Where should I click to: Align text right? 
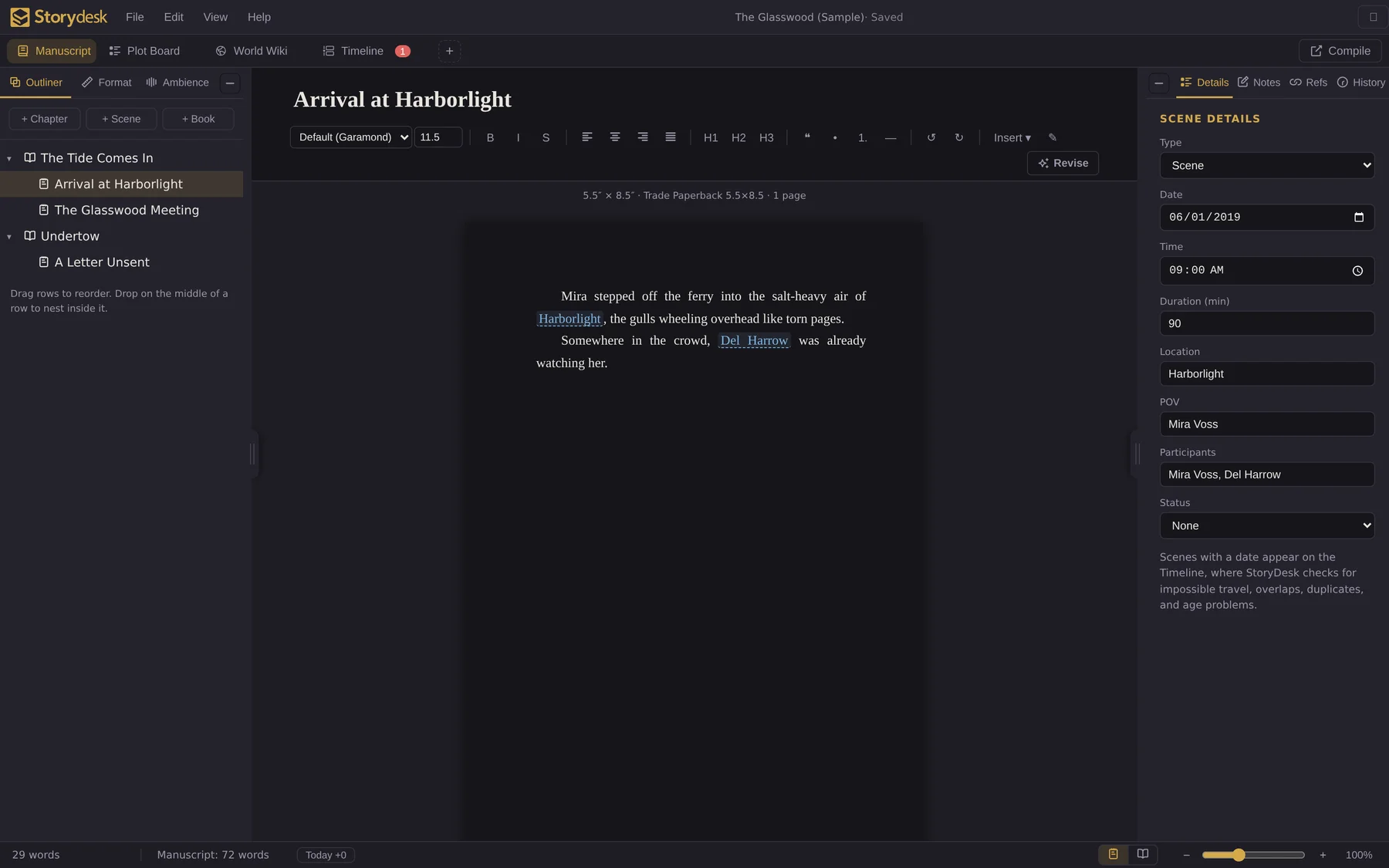643,137
